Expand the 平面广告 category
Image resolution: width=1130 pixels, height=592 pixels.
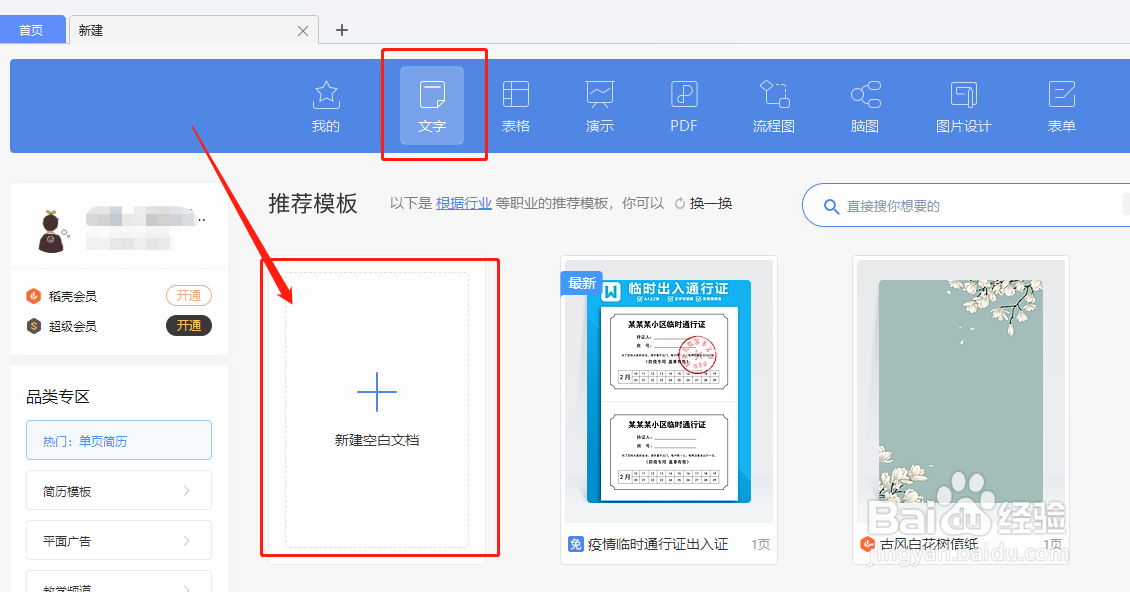(118, 540)
